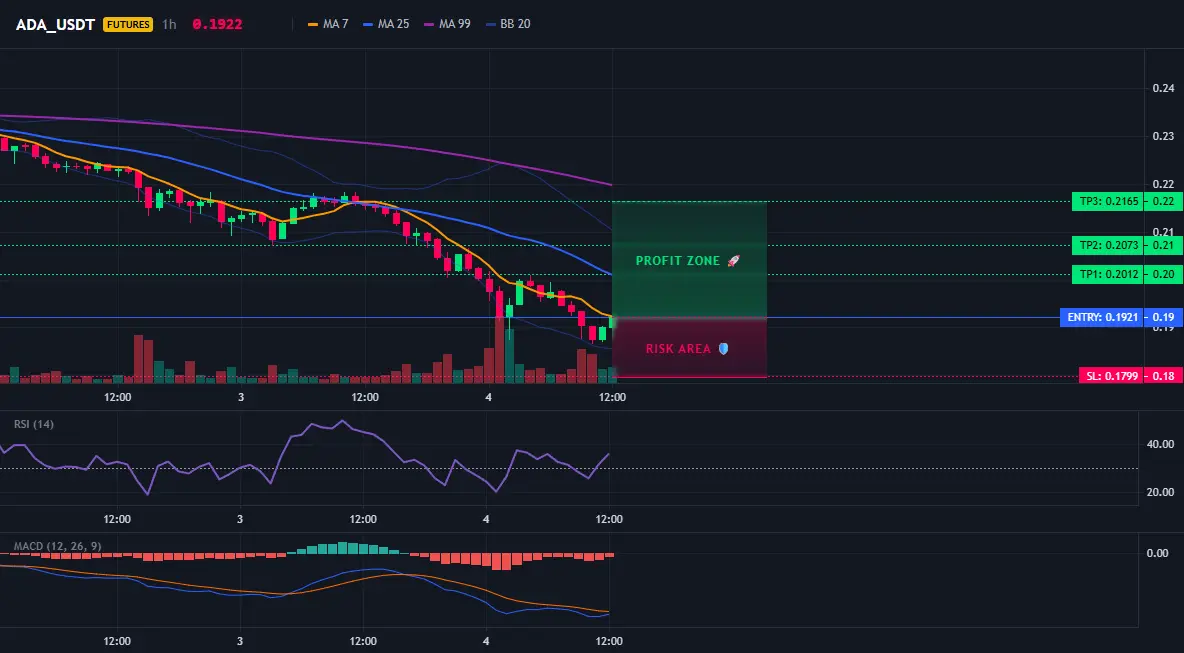Image resolution: width=1184 pixels, height=653 pixels.
Task: Click the 0.00 MACD axis value
Action: coord(1158,553)
